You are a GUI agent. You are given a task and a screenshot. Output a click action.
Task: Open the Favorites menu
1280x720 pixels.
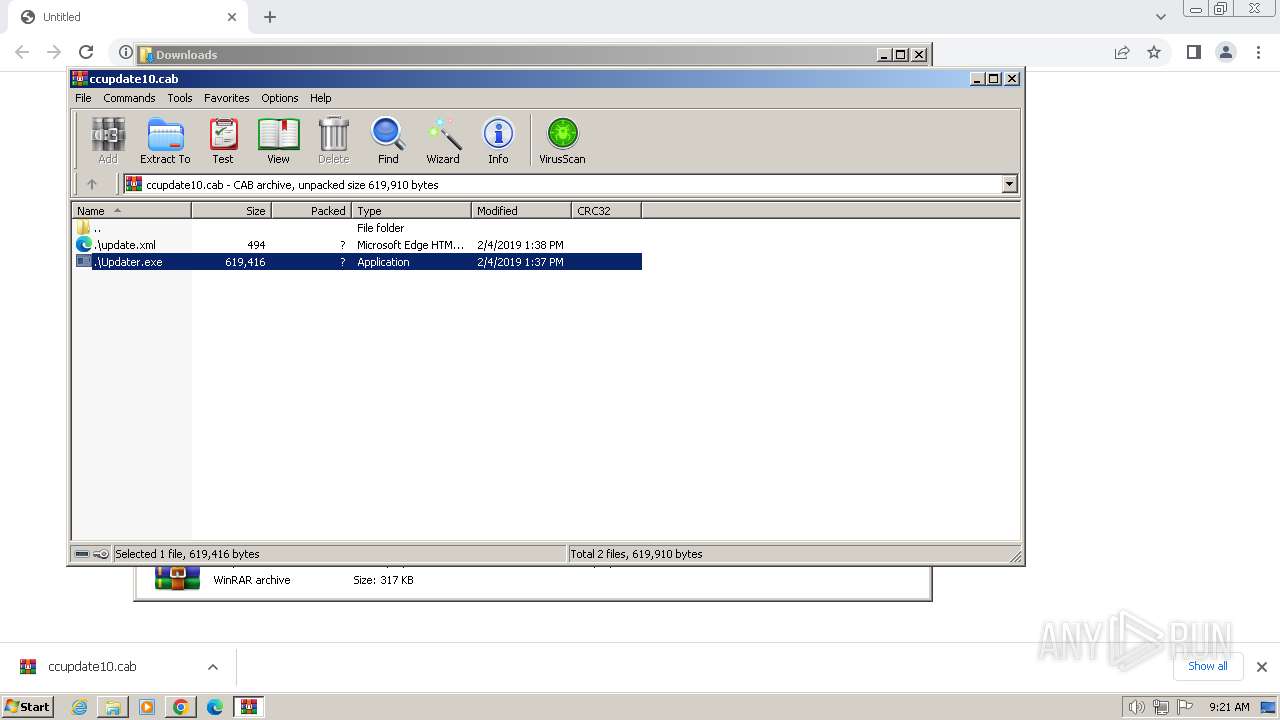click(x=227, y=98)
